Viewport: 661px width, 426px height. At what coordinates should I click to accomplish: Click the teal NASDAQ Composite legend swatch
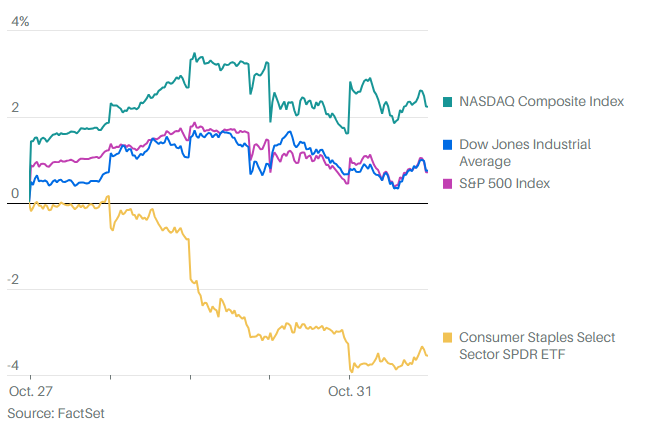447,102
